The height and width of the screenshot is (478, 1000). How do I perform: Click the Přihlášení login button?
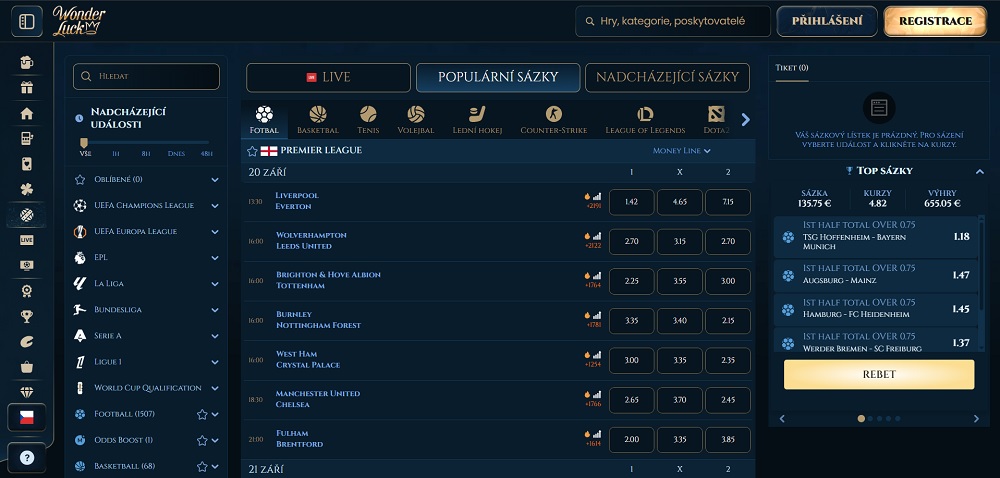[827, 21]
